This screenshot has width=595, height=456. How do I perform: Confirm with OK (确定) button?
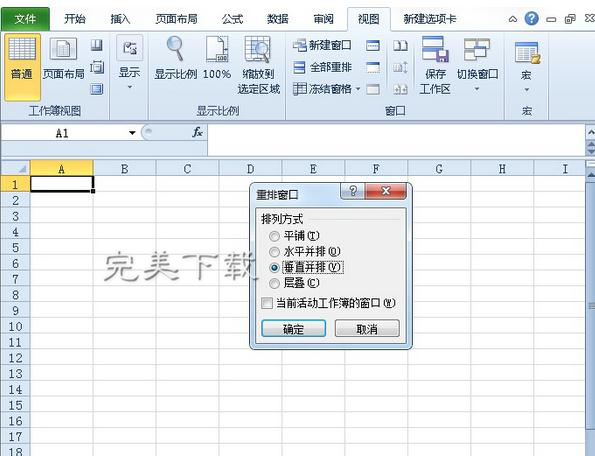point(293,328)
